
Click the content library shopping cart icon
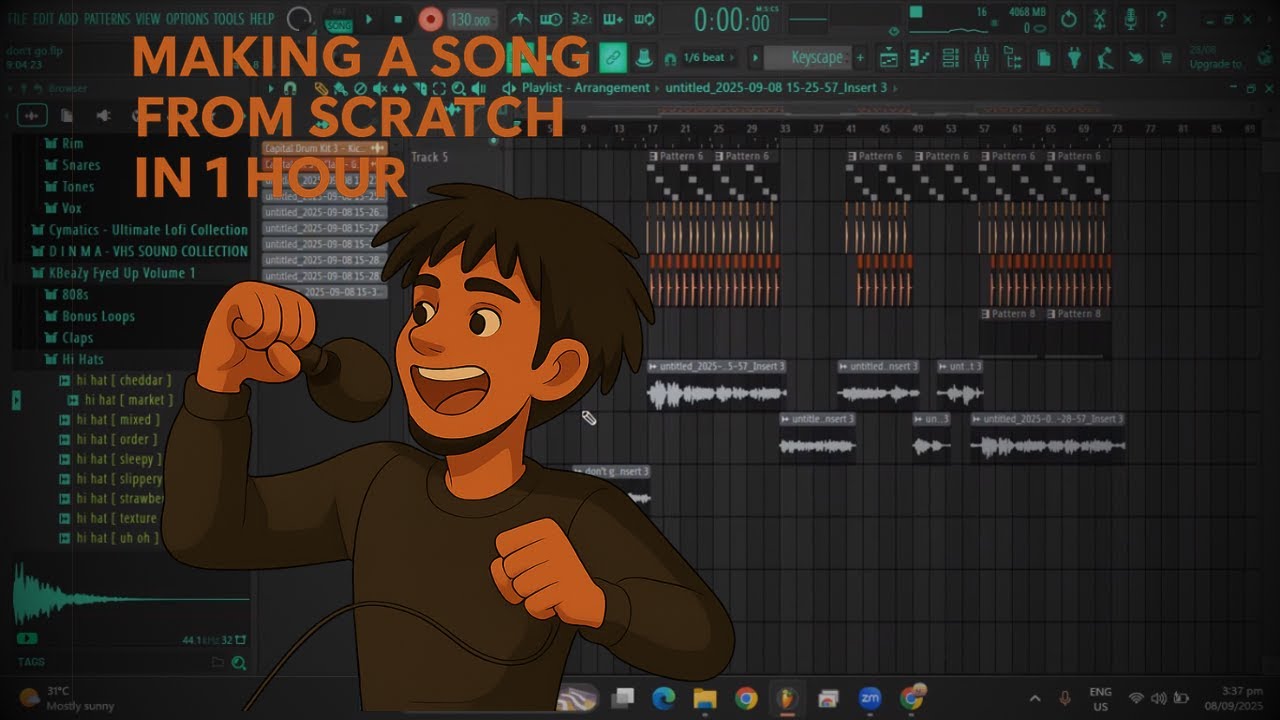1166,58
